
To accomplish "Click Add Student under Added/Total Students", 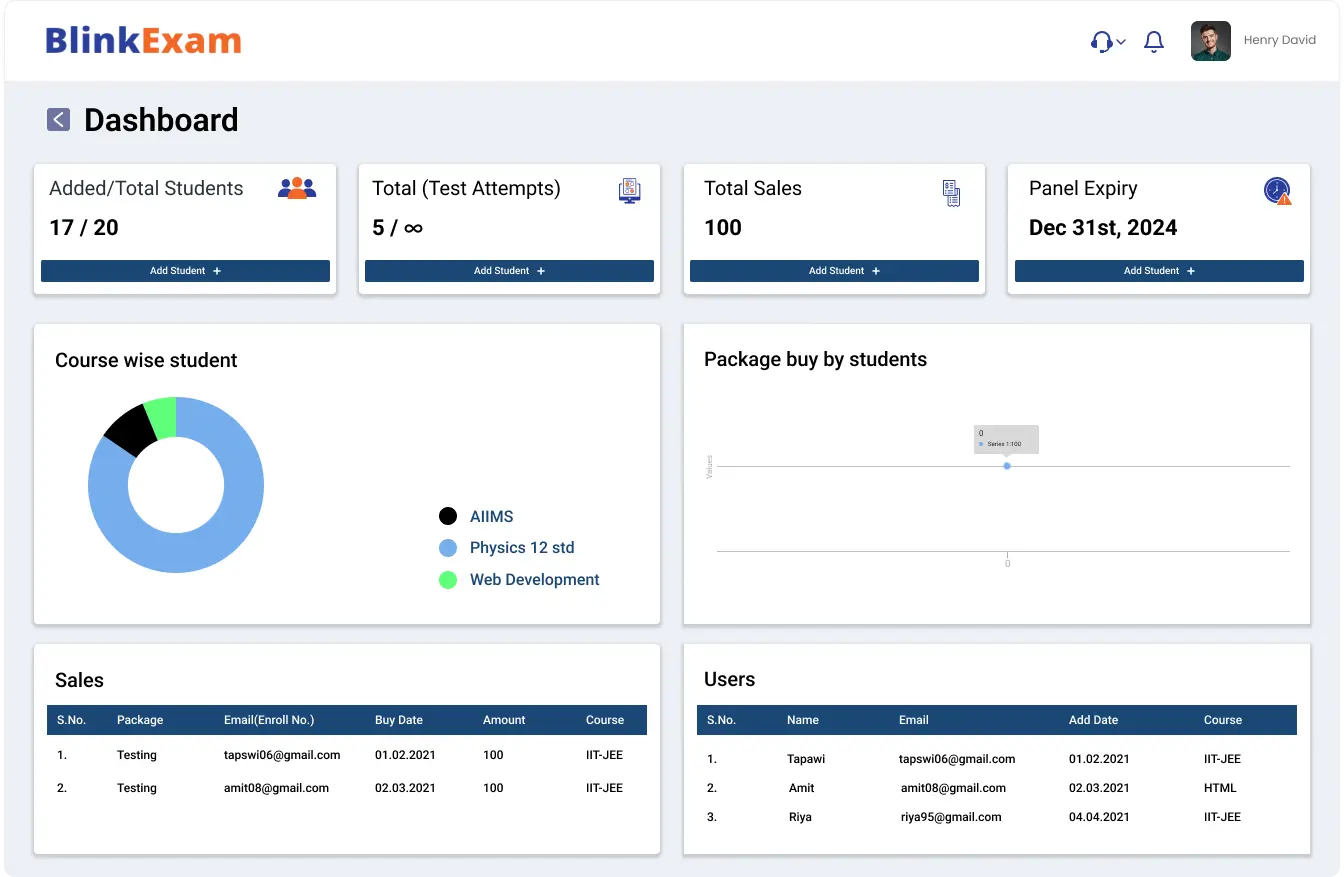I will (185, 271).
